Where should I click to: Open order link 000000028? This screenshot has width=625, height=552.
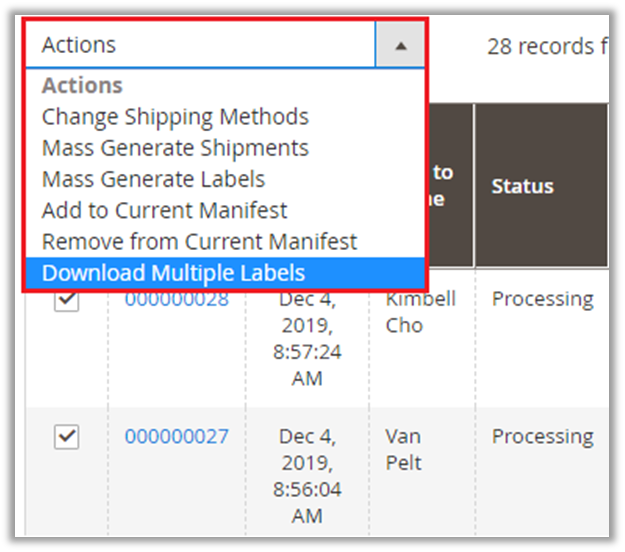pos(176,299)
